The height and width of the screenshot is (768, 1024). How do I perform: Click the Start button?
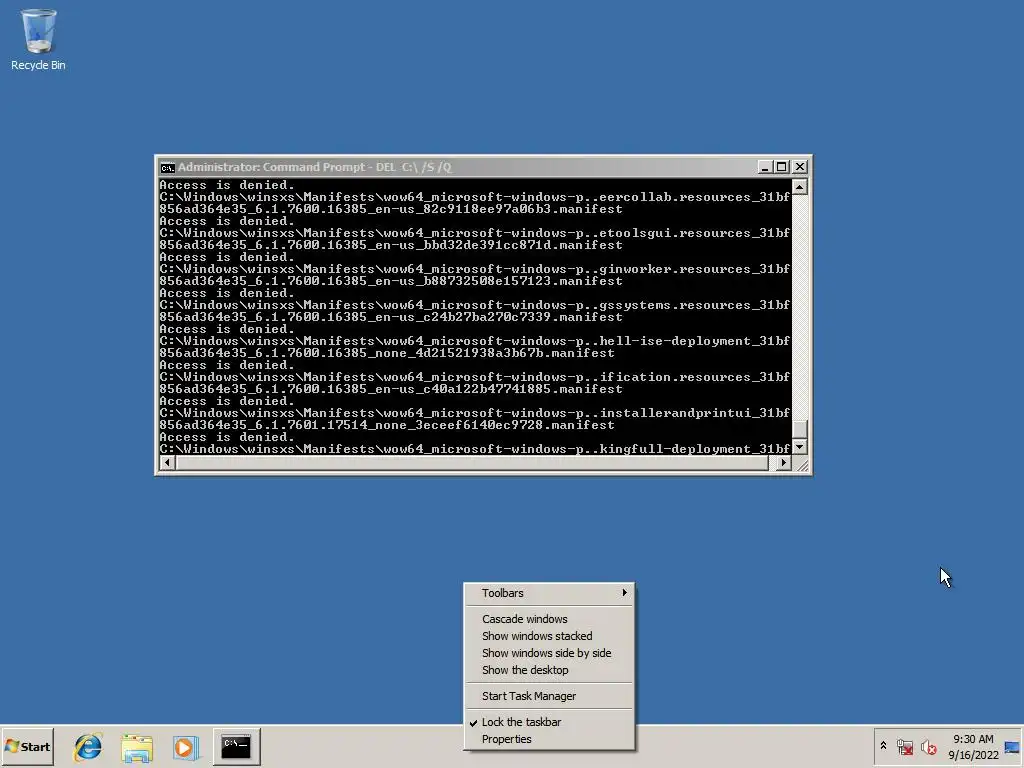click(27, 746)
